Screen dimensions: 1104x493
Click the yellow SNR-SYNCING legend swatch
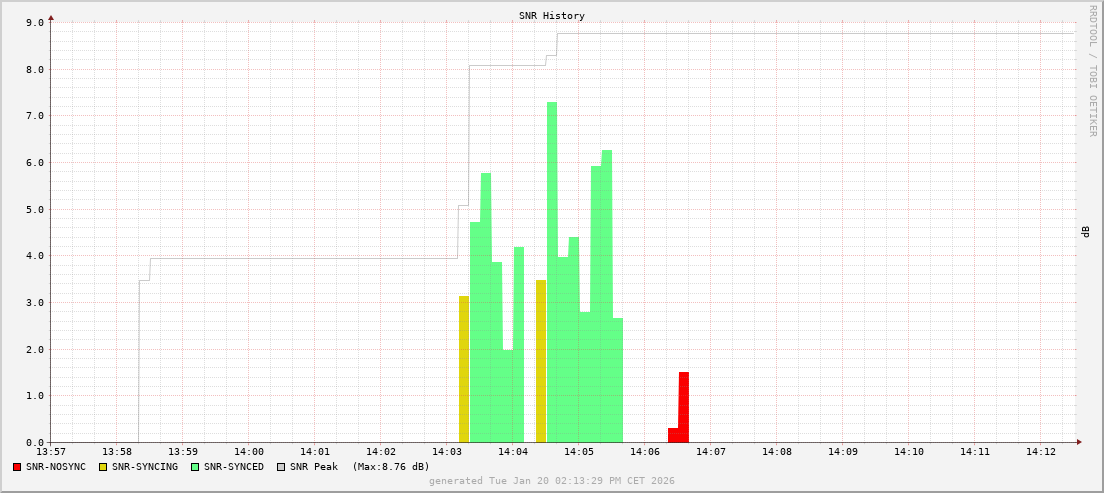click(x=103, y=467)
